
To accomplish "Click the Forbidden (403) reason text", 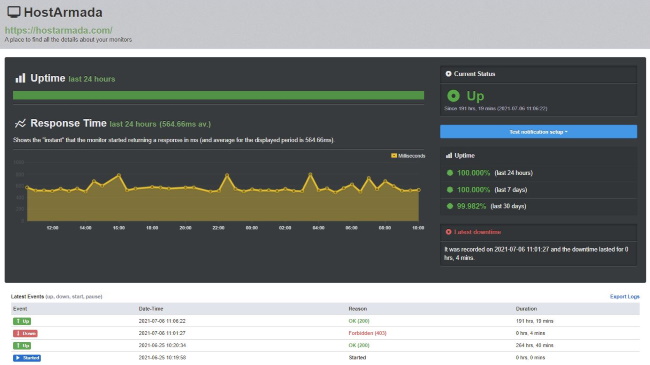I will 367,333.
